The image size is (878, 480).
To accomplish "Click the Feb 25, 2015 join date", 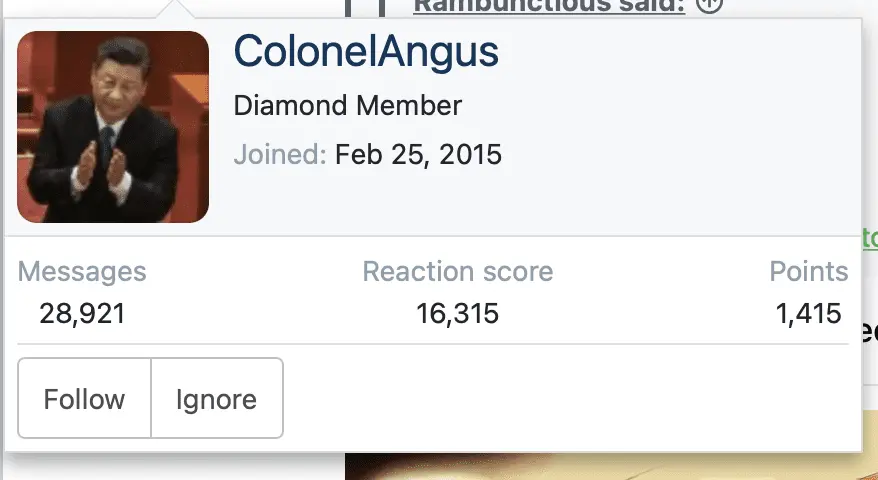I will pos(418,155).
